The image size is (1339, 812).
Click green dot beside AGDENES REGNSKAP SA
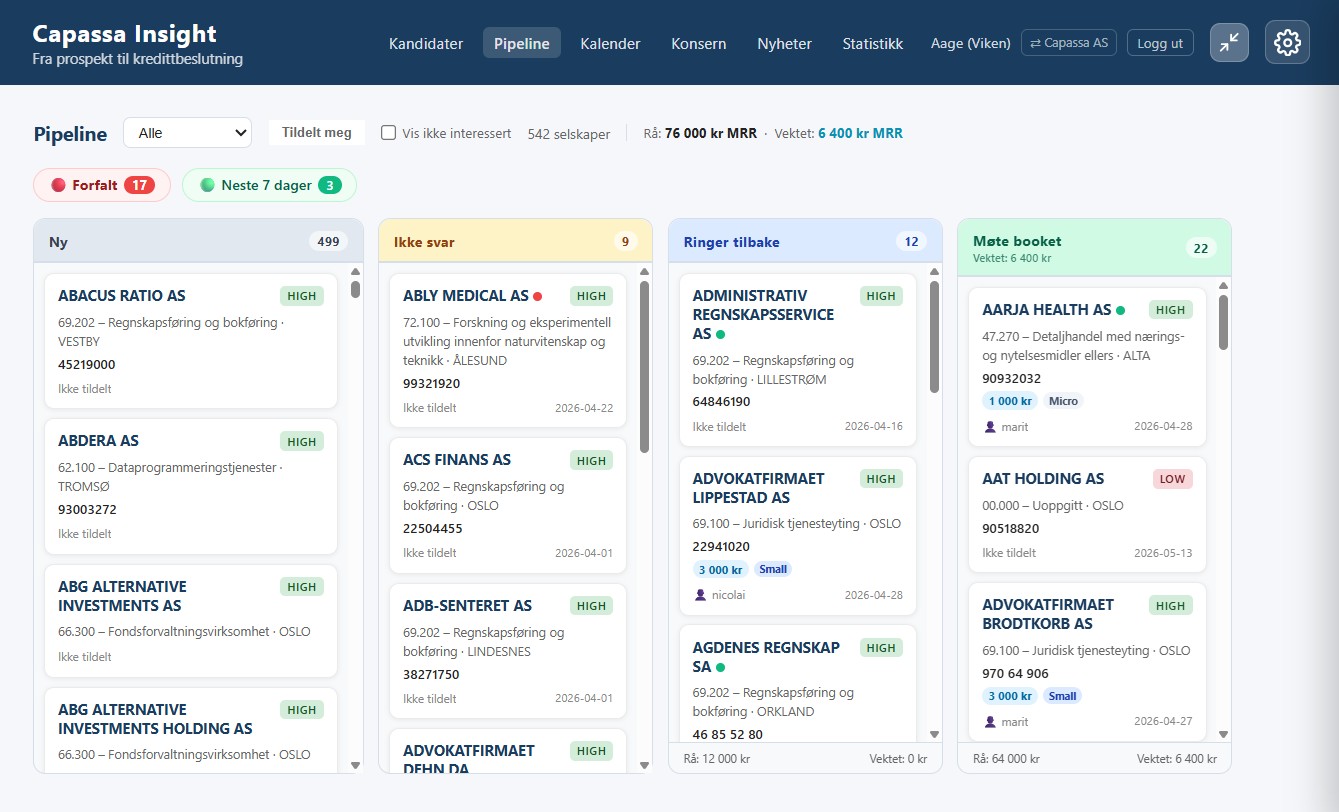[x=720, y=667]
